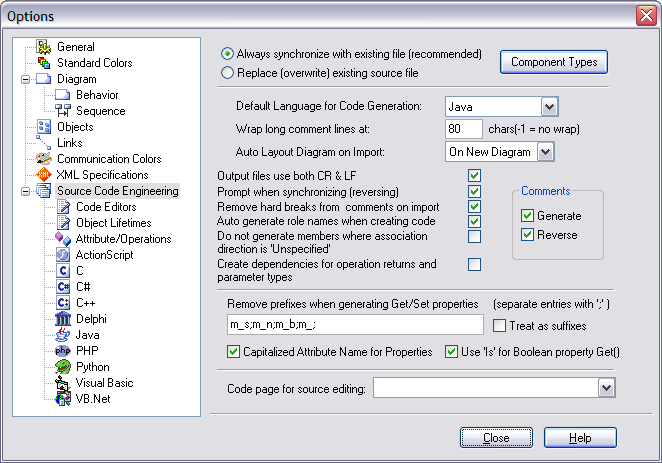Viewport: 662px width, 463px height.
Task: Select Code Editors tree item
Action: [106, 207]
